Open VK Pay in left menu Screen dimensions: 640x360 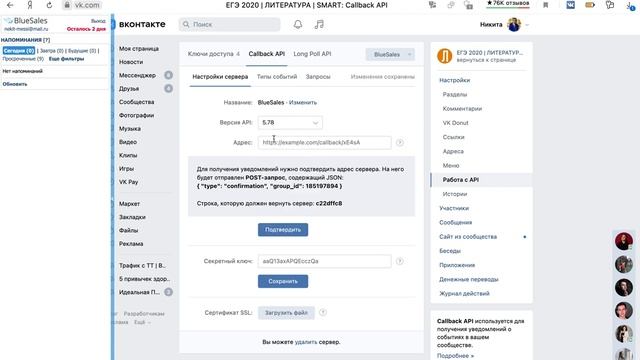[x=129, y=182]
